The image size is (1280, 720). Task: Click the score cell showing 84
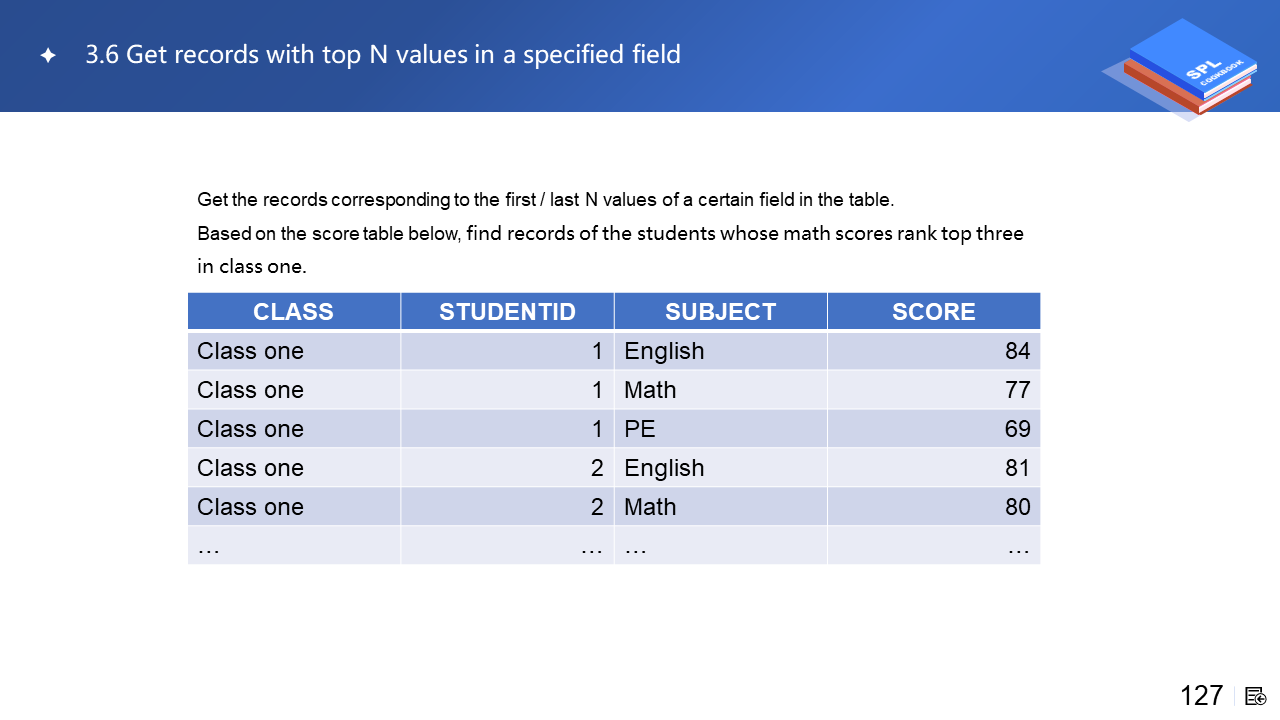click(x=1017, y=351)
